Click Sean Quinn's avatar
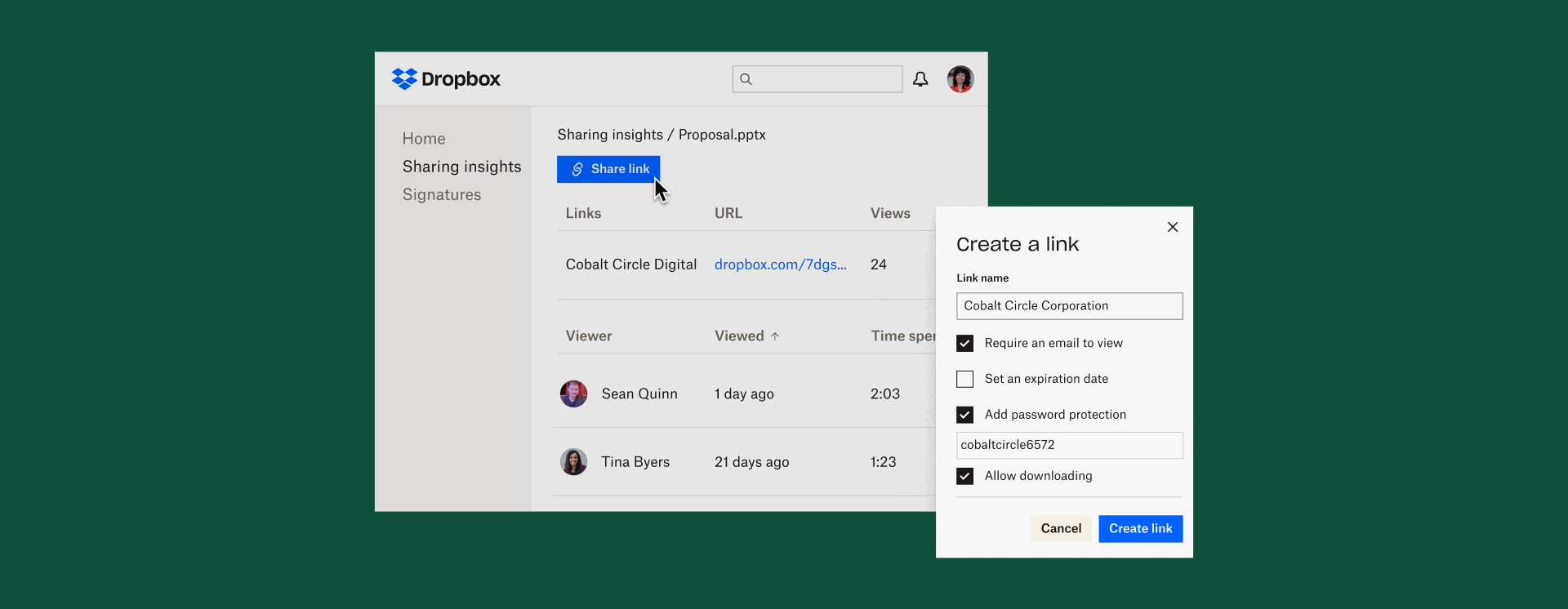Screen dimensions: 1568x609 [x=573, y=393]
